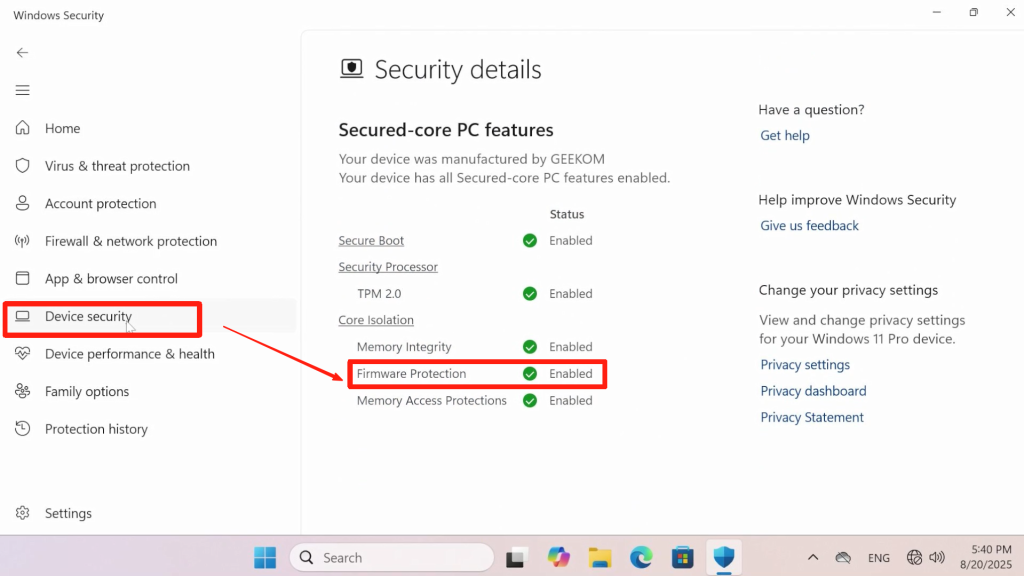Image resolution: width=1024 pixels, height=576 pixels.
Task: Click the Device performance heart icon
Action: [22, 353]
